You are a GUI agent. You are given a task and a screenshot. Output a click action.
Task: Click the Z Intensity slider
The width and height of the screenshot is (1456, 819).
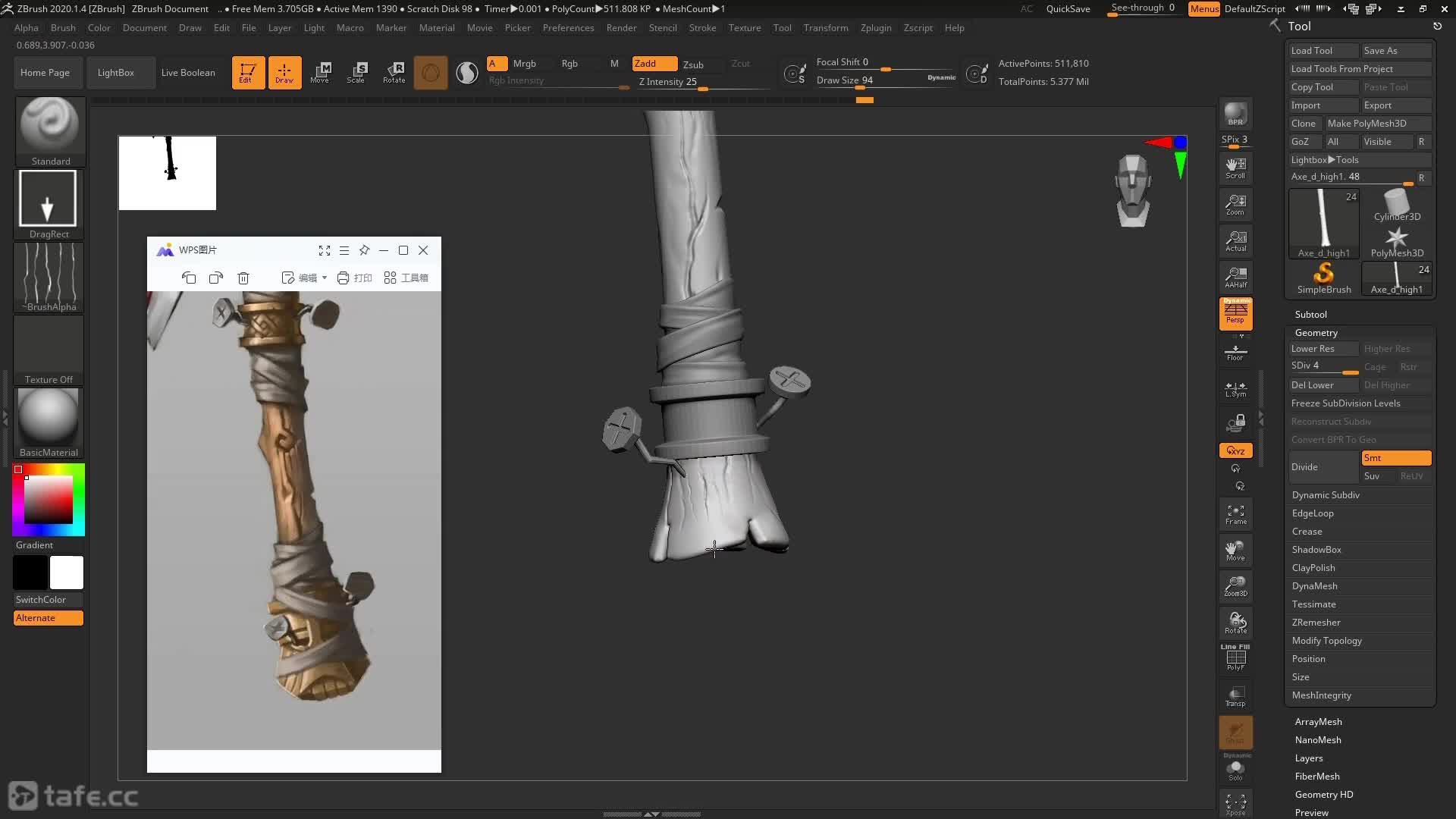(702, 83)
